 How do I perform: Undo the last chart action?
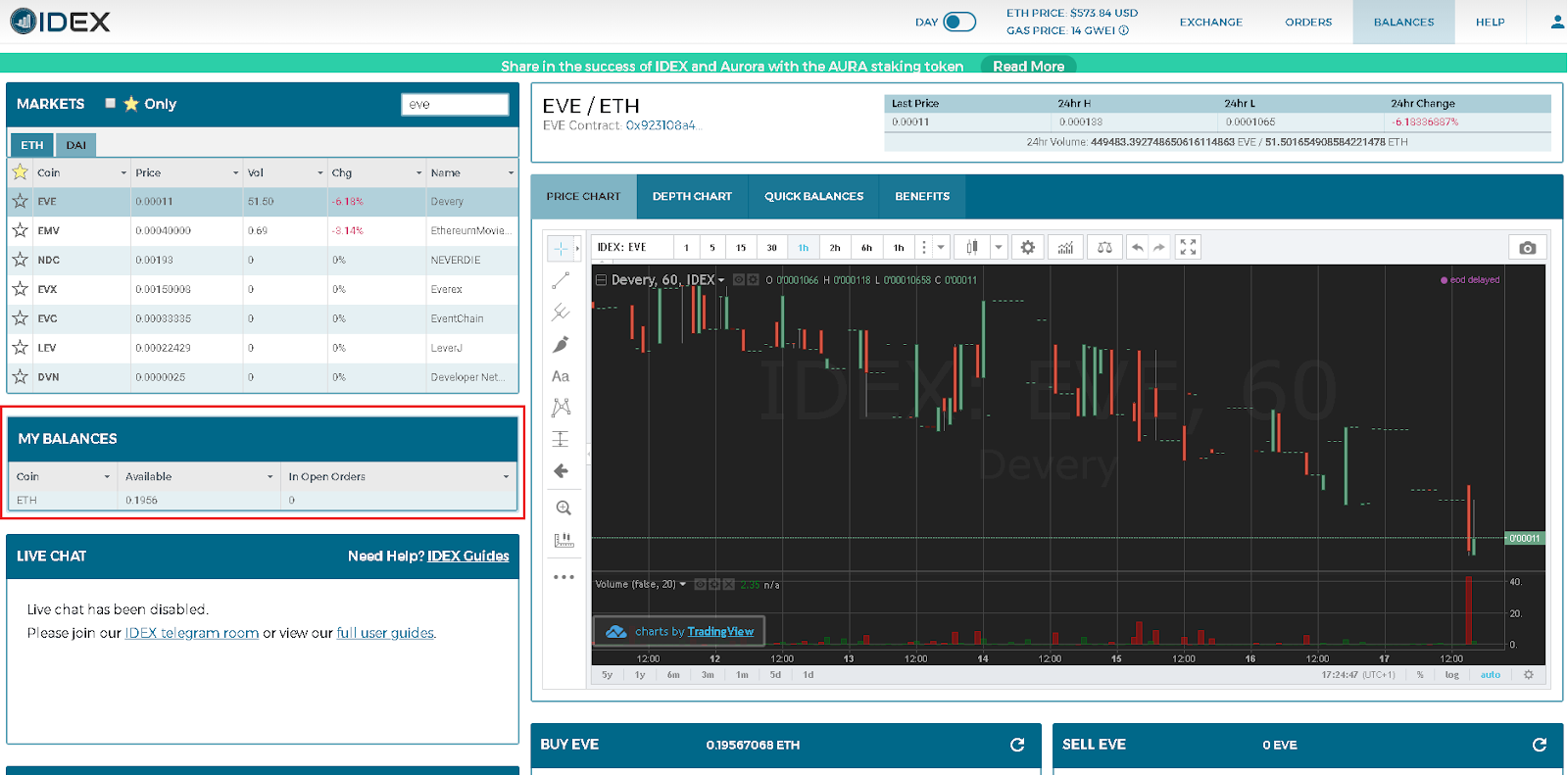coord(1137,248)
